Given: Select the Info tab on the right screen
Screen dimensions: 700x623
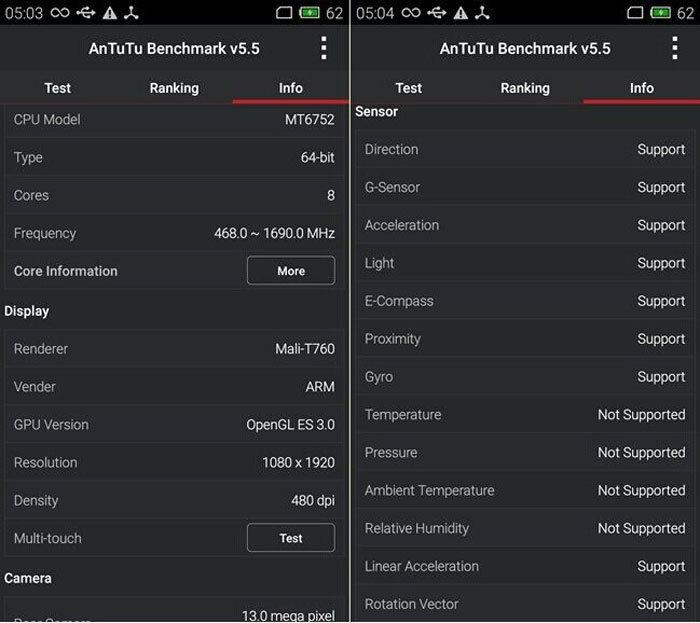Looking at the screenshot, I should [x=641, y=88].
